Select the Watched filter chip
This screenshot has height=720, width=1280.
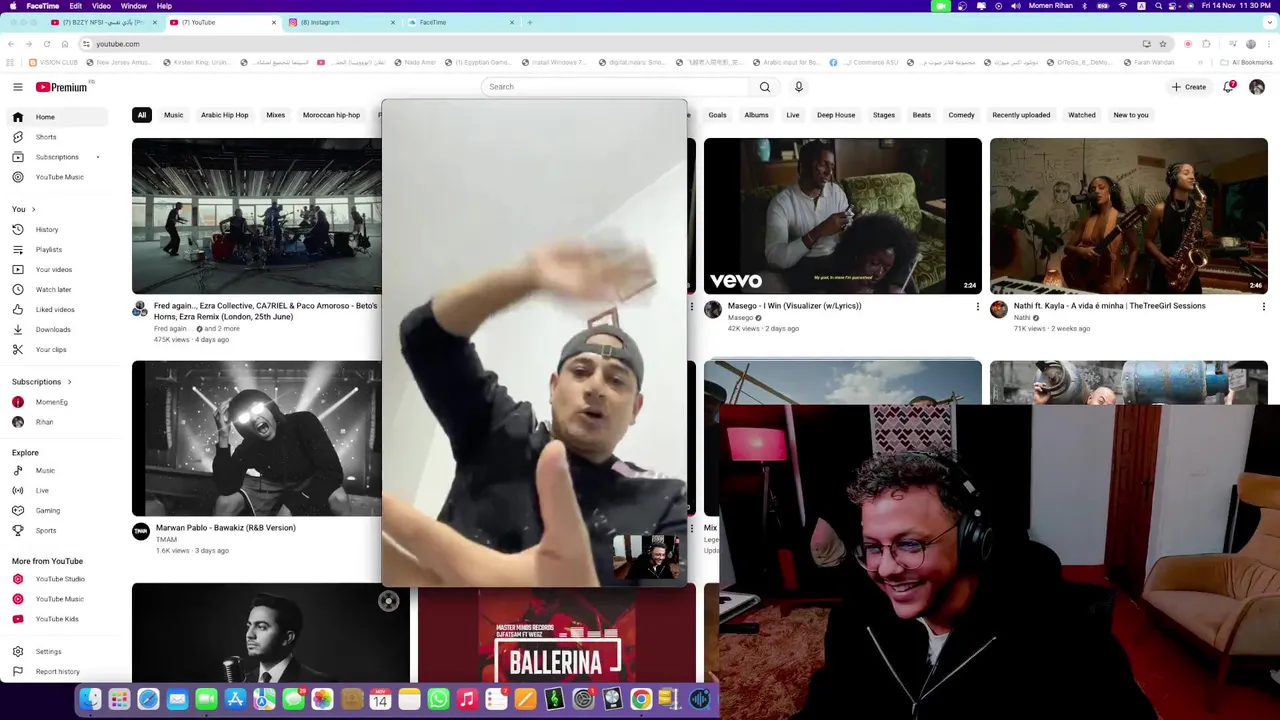pyautogui.click(x=1082, y=115)
